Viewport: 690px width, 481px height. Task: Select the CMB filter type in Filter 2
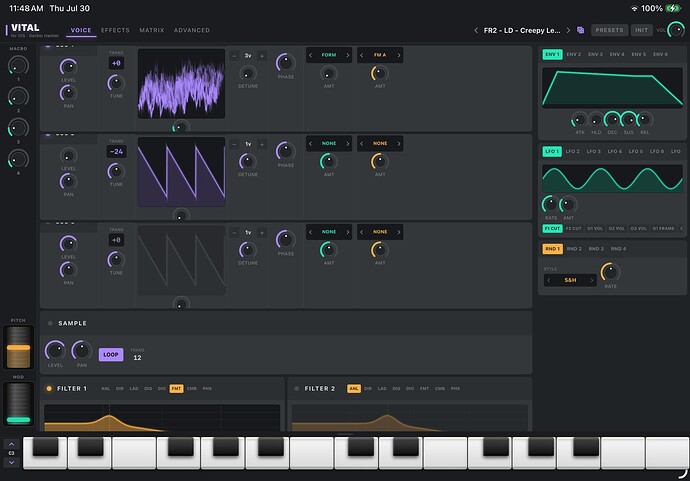pyautogui.click(x=440, y=389)
